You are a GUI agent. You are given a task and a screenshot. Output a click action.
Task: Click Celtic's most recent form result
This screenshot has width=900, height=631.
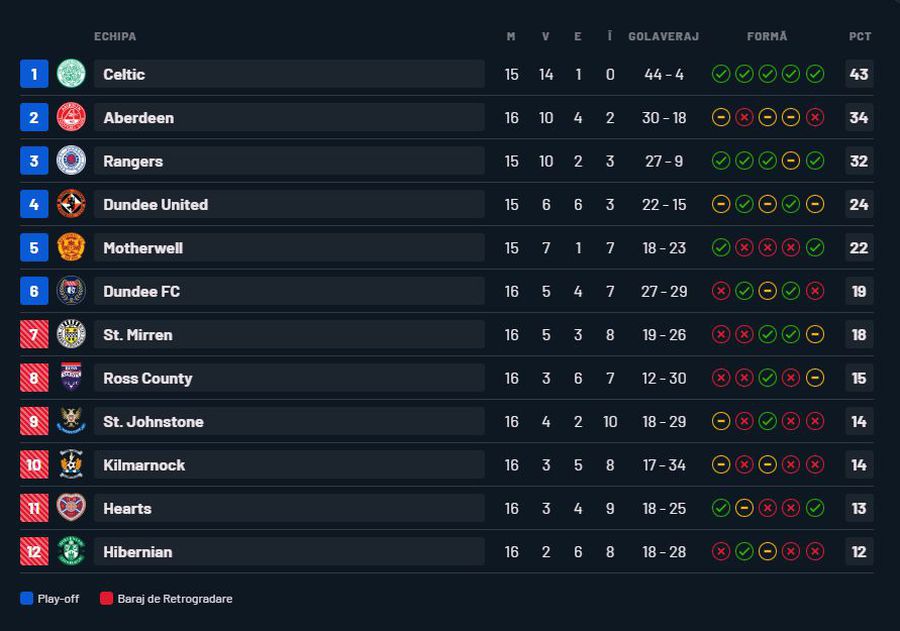tap(815, 74)
